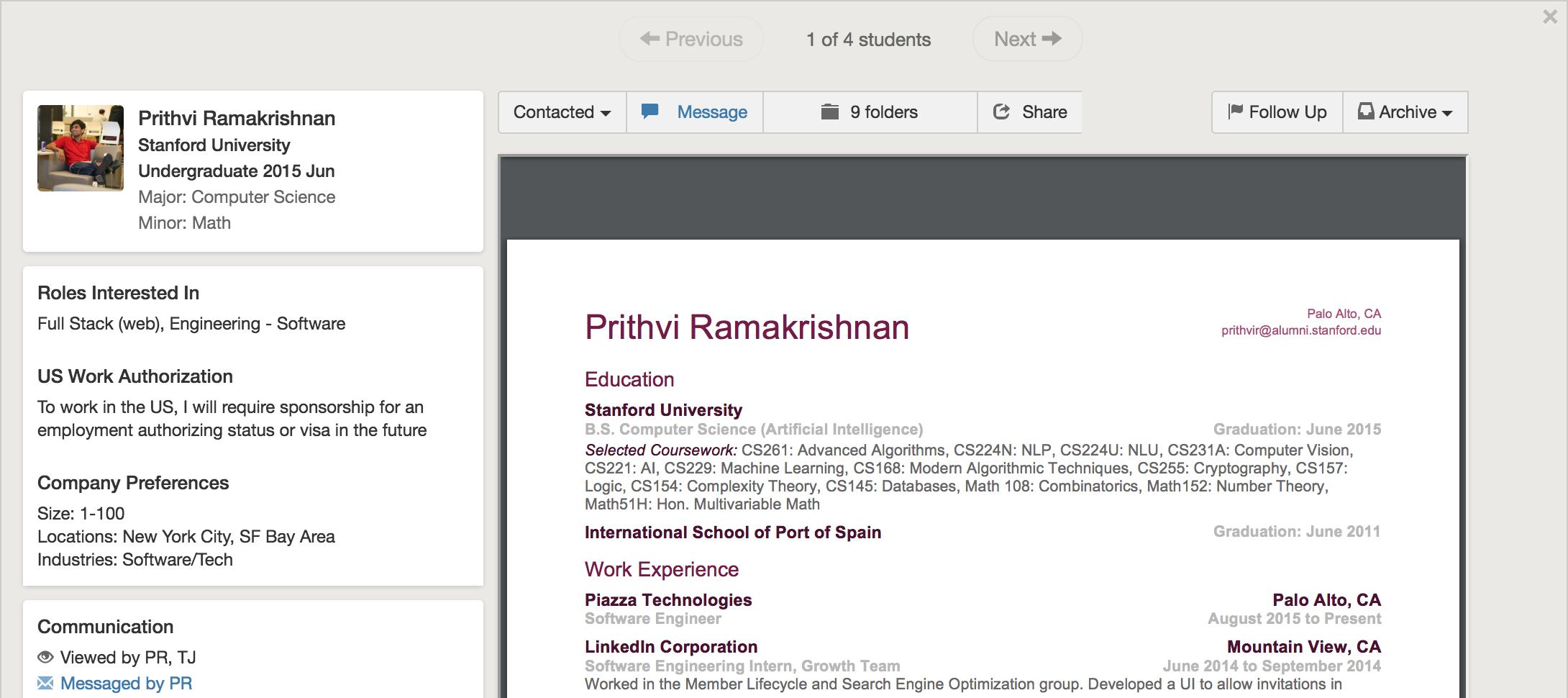Click the eye icon beside Viewed by
The height and width of the screenshot is (698, 1568).
[45, 657]
